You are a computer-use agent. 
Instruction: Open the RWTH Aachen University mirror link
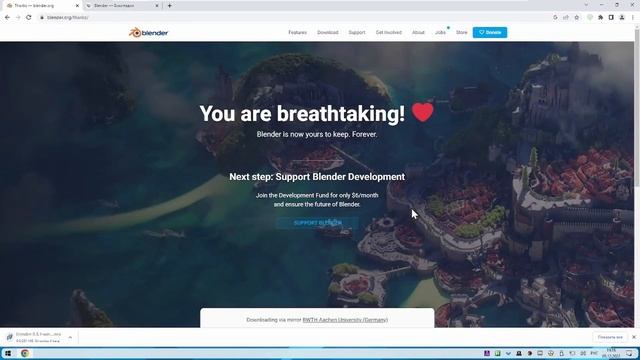tap(345, 320)
